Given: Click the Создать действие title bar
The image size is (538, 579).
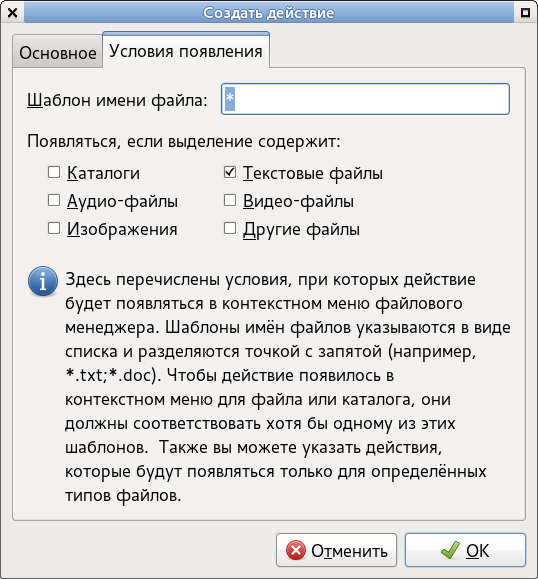Looking at the screenshot, I should [268, 13].
